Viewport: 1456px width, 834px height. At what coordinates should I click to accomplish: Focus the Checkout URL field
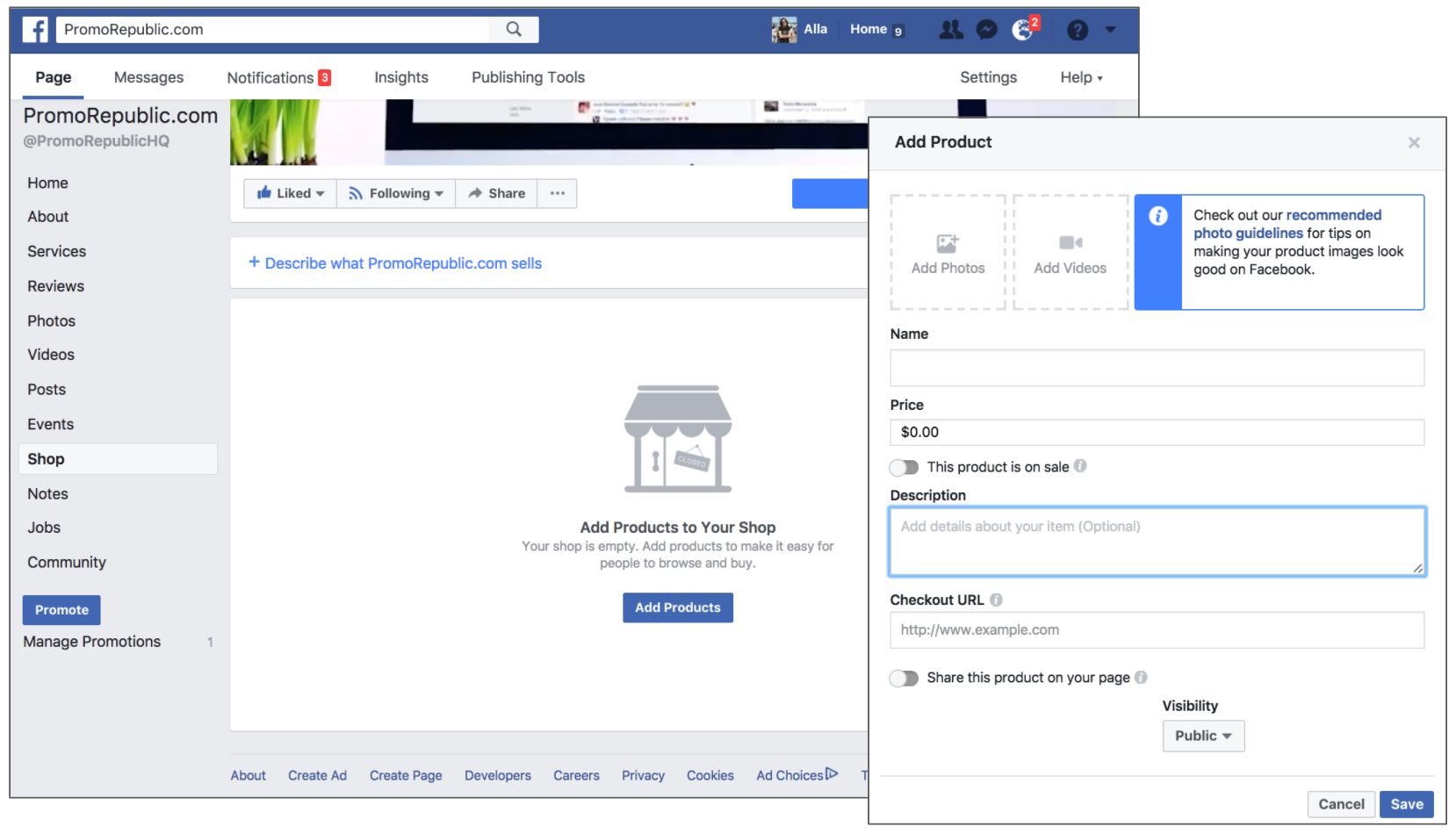pos(1157,630)
